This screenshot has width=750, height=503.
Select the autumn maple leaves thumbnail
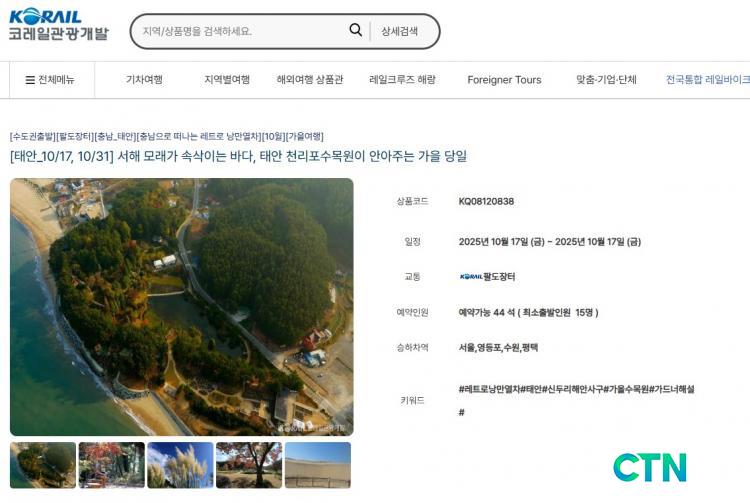point(111,465)
